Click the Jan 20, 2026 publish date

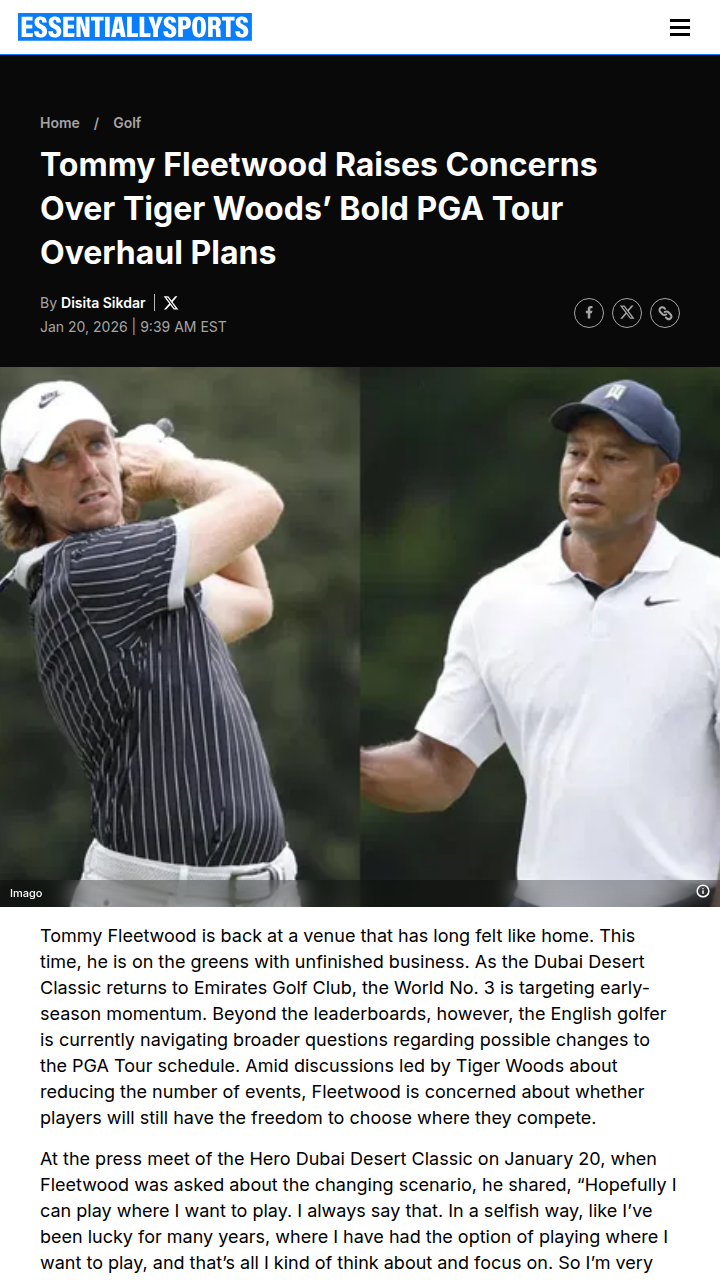tap(84, 327)
